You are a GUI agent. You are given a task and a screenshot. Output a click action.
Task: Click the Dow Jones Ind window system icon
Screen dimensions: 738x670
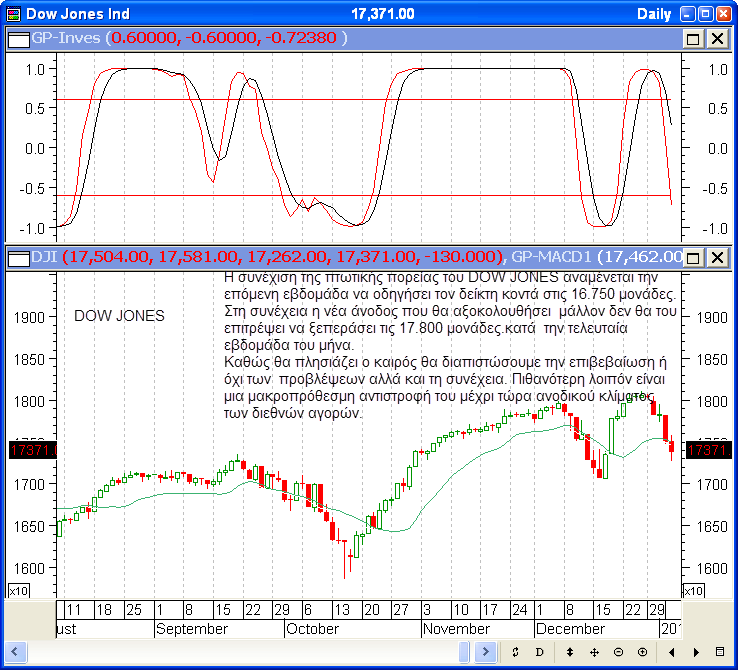(14, 14)
